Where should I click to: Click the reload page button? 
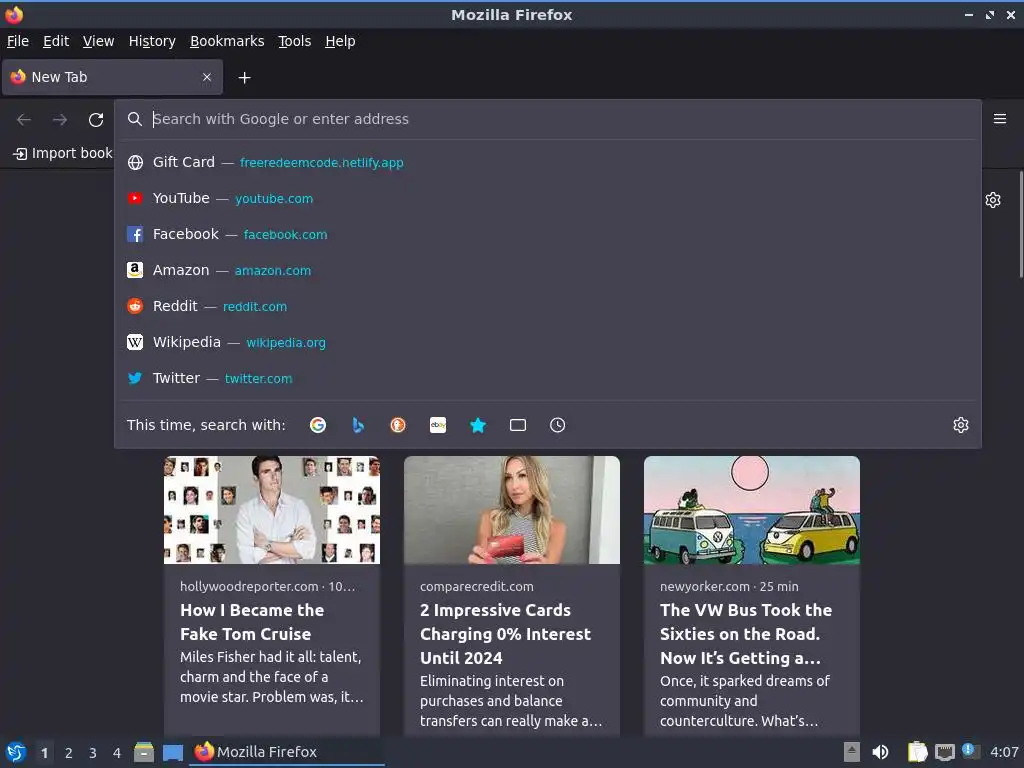click(x=96, y=120)
